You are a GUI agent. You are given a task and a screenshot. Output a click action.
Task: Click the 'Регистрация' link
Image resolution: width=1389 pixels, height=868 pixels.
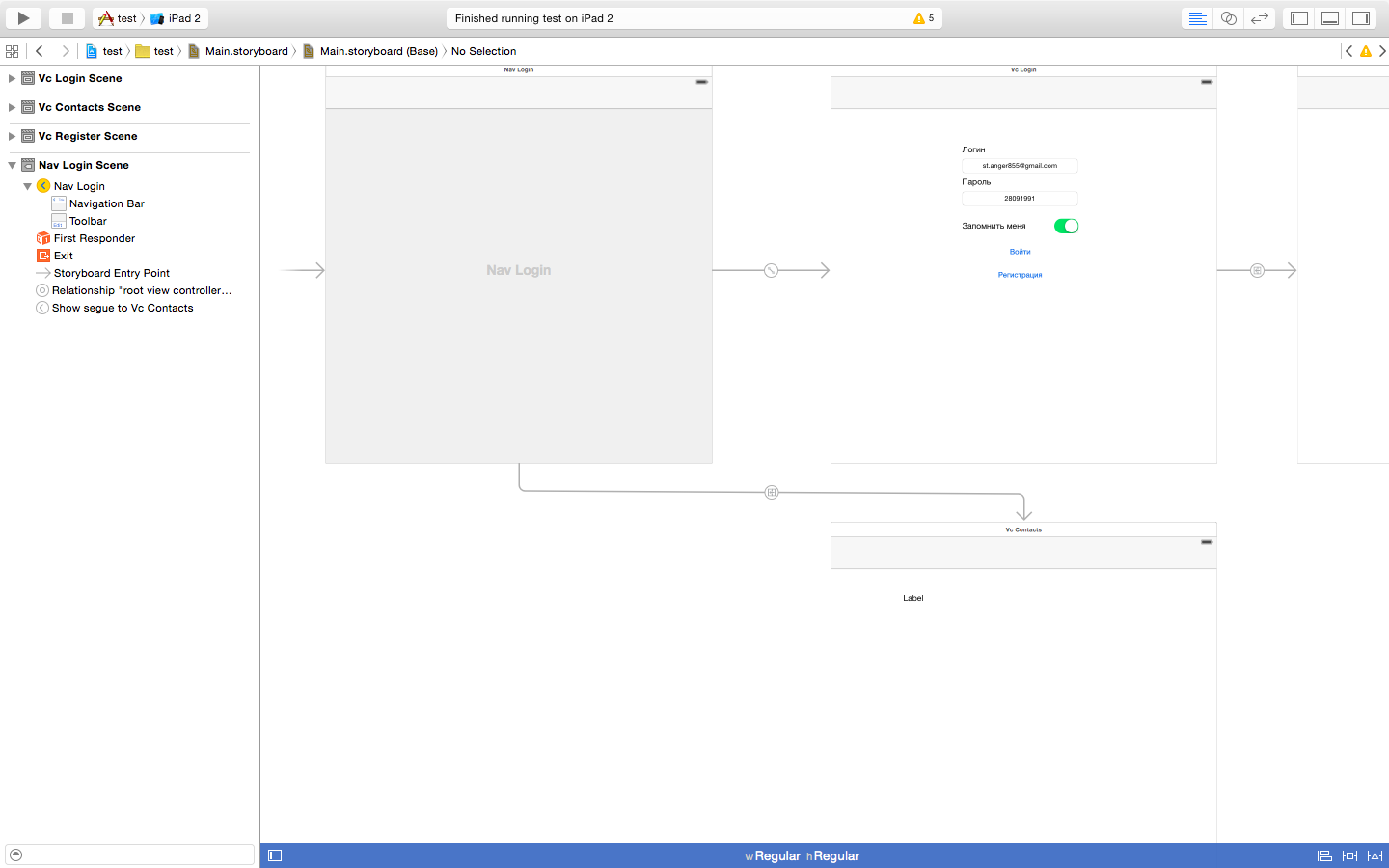(x=1020, y=275)
